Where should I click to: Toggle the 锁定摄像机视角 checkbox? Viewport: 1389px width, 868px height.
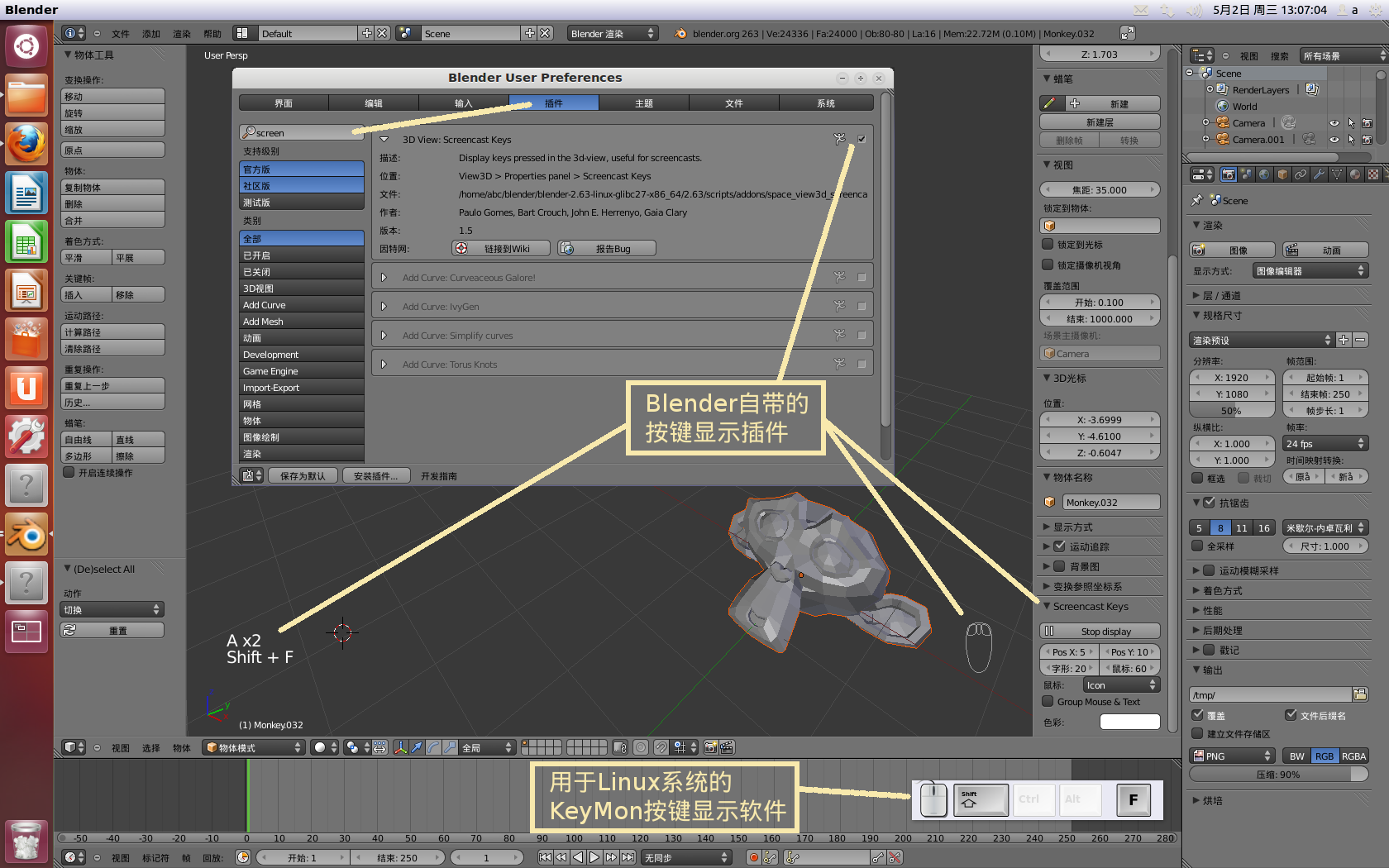[x=1048, y=265]
